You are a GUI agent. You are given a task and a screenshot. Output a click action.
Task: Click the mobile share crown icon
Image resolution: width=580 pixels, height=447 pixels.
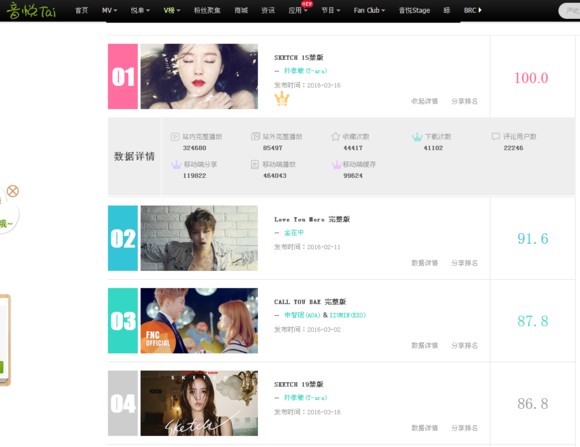[176, 165]
